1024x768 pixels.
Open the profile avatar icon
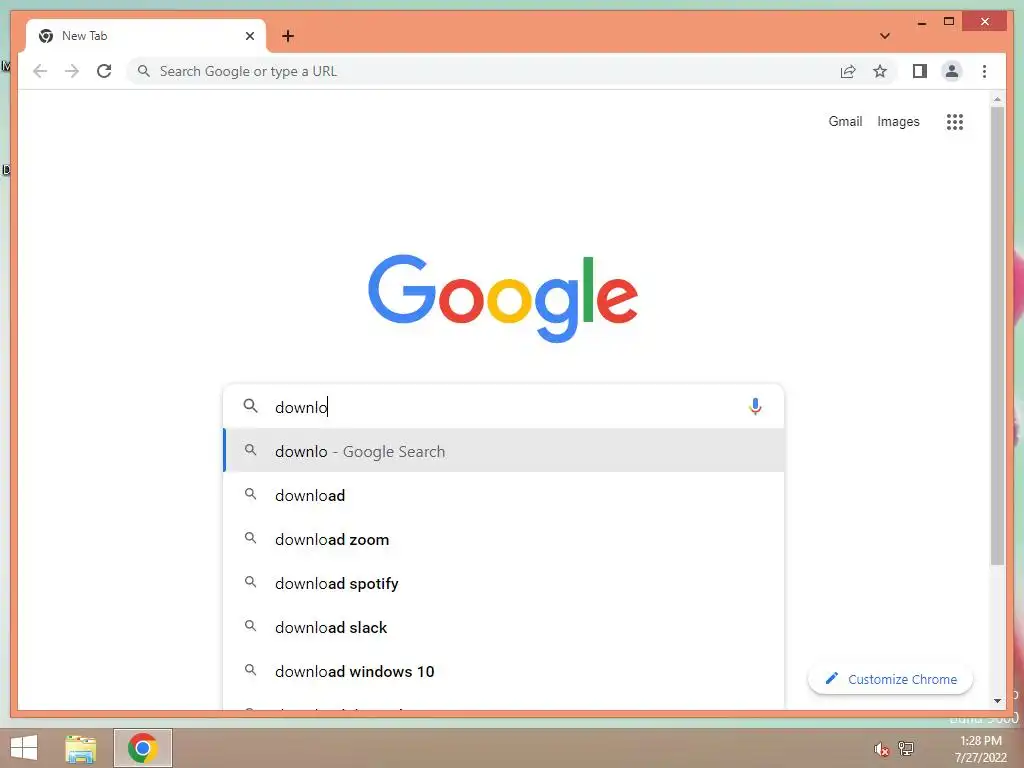click(x=952, y=71)
